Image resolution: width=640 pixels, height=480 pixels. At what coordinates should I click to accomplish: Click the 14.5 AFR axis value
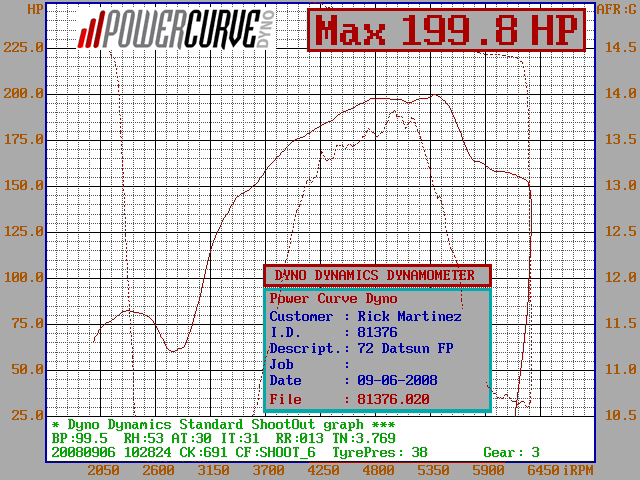[x=620, y=47]
